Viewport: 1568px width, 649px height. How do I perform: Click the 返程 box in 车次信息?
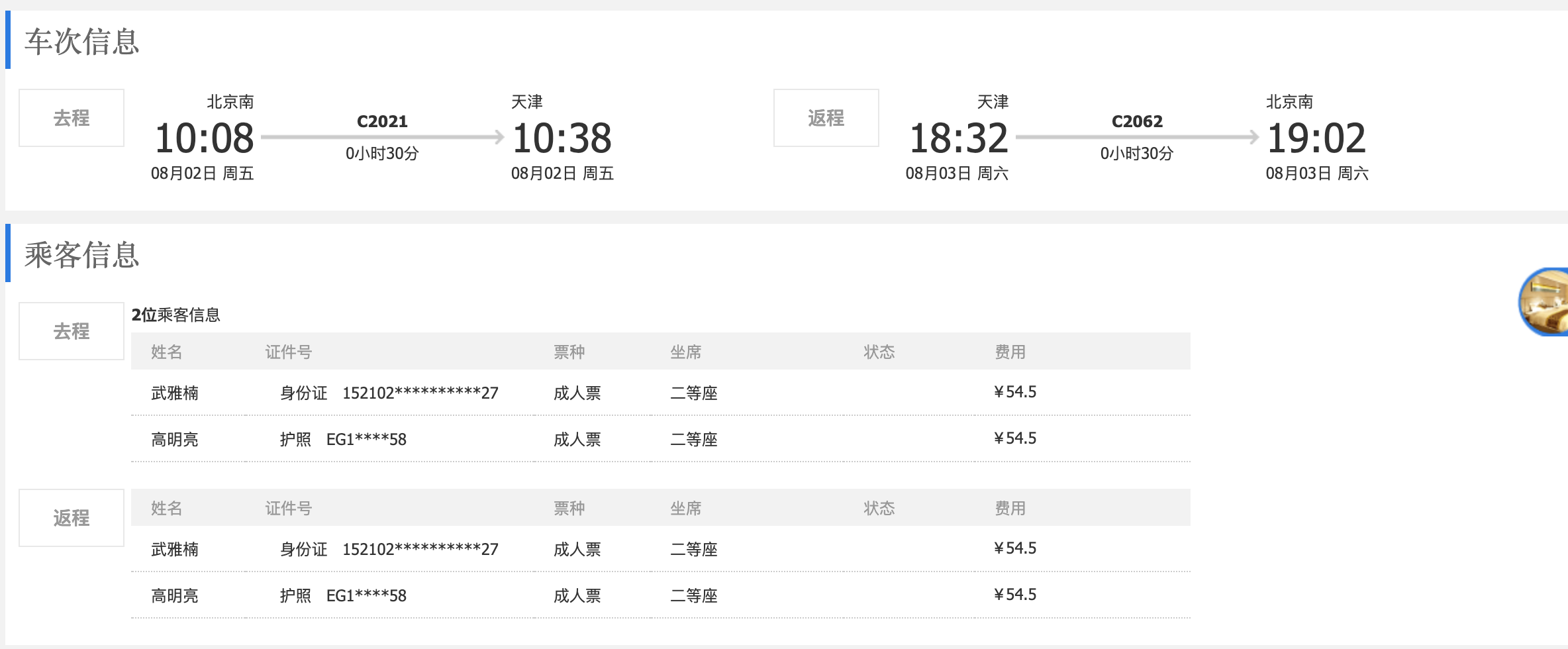pos(826,118)
